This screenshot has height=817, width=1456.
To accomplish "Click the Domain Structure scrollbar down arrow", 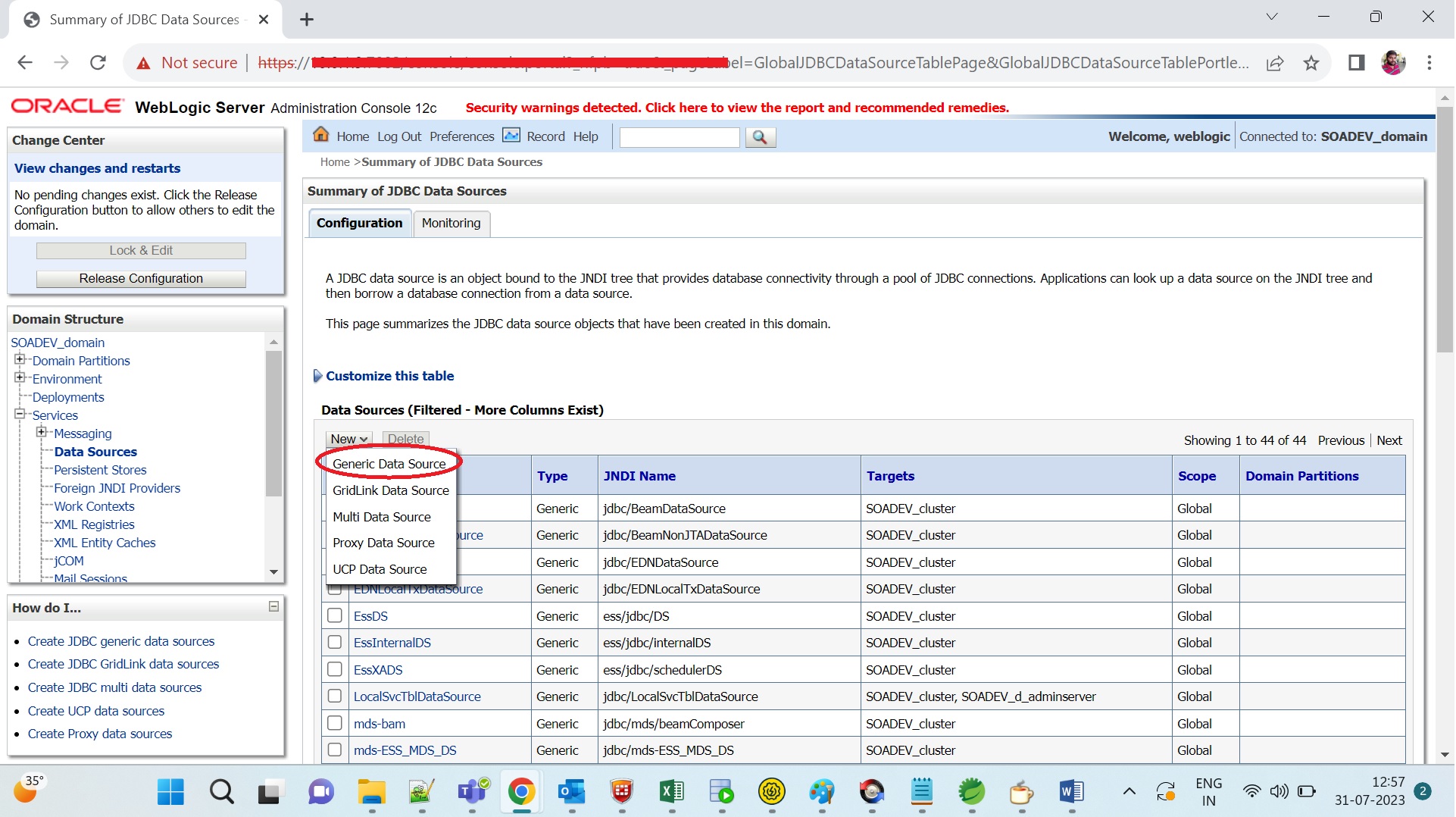I will pyautogui.click(x=274, y=572).
